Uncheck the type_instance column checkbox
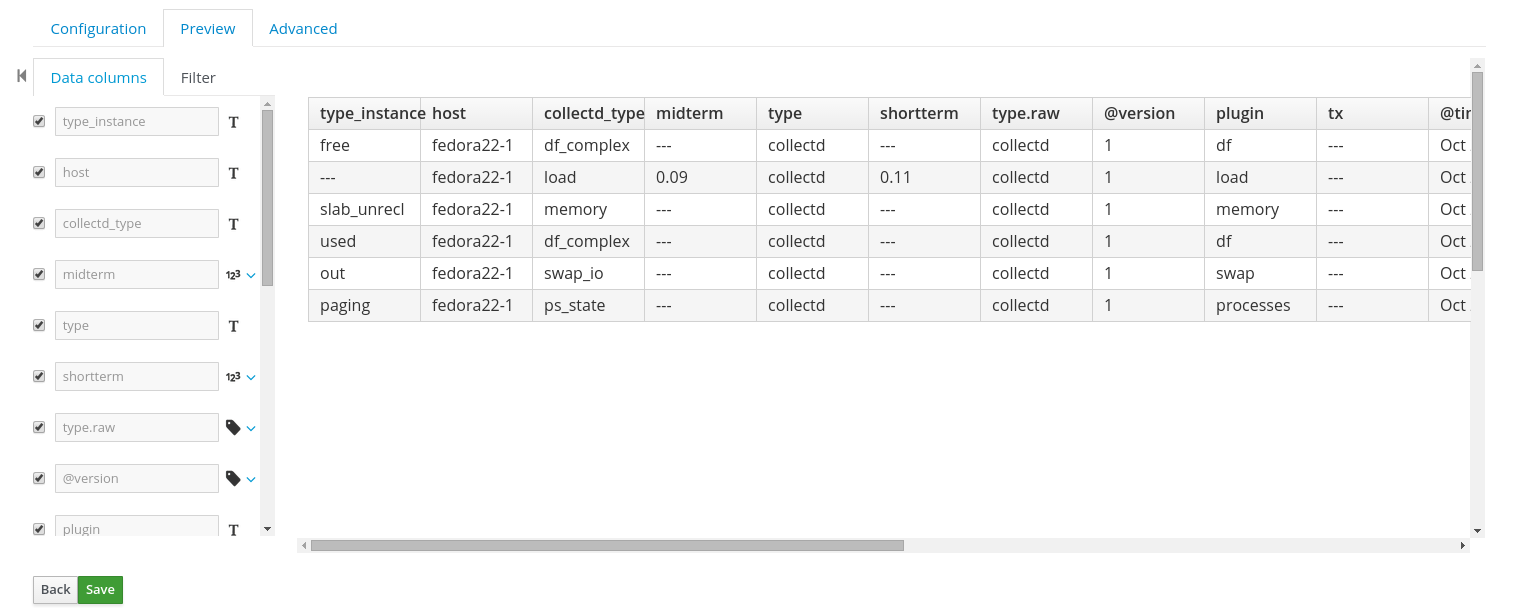The height and width of the screenshot is (615, 1515). coord(39,121)
